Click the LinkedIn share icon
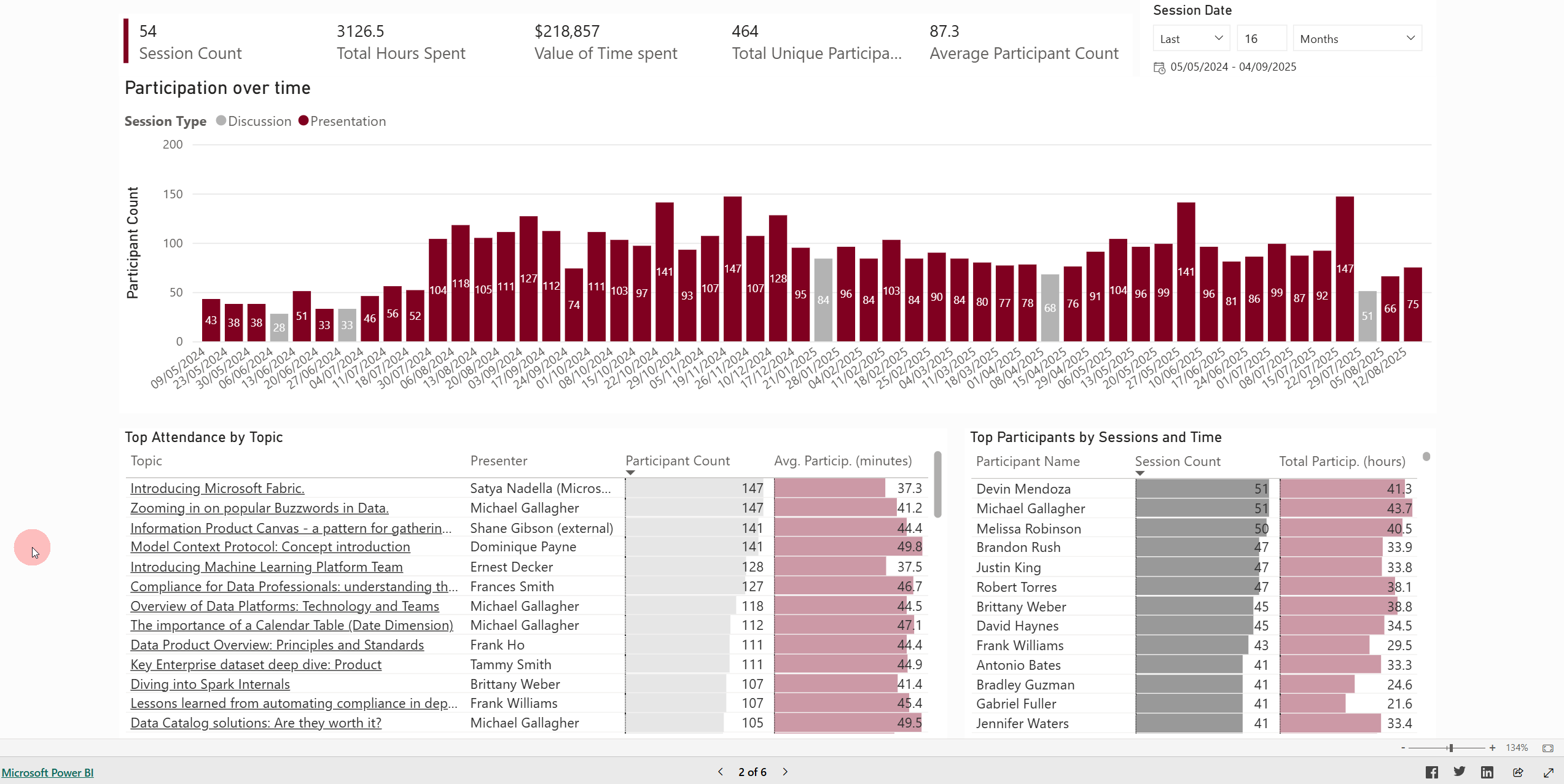Viewport: 1564px width, 784px height. [x=1487, y=772]
